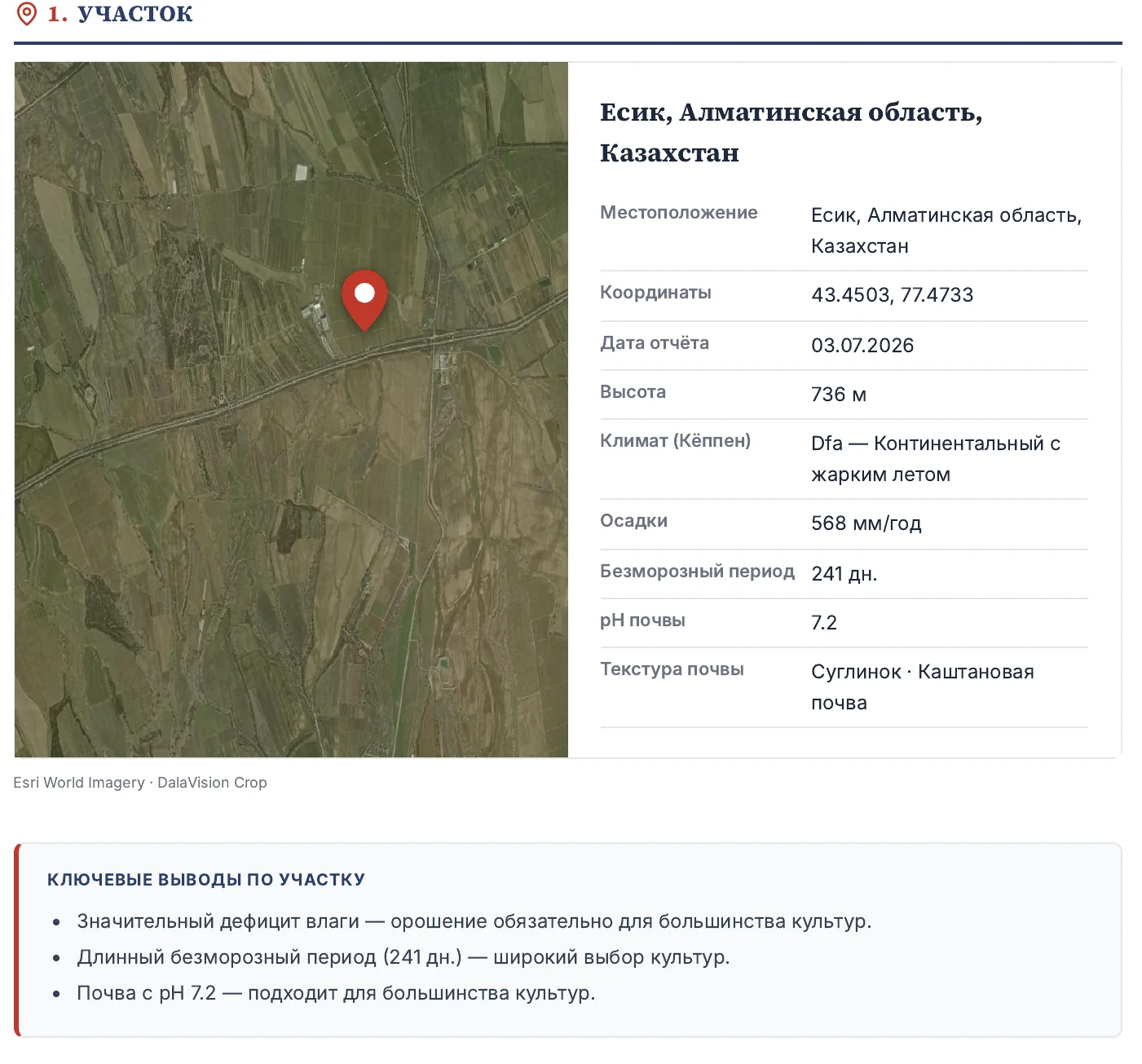Click the '1. УЧАСТОК' section heading
This screenshot has height=1064, width=1142.
pyautogui.click(x=120, y=14)
